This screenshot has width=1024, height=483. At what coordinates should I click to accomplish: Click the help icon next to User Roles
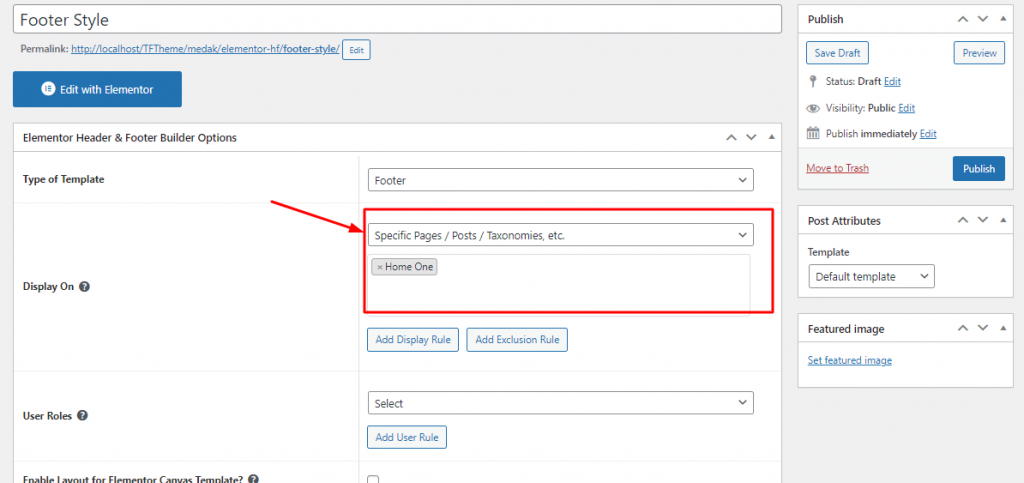click(x=82, y=416)
